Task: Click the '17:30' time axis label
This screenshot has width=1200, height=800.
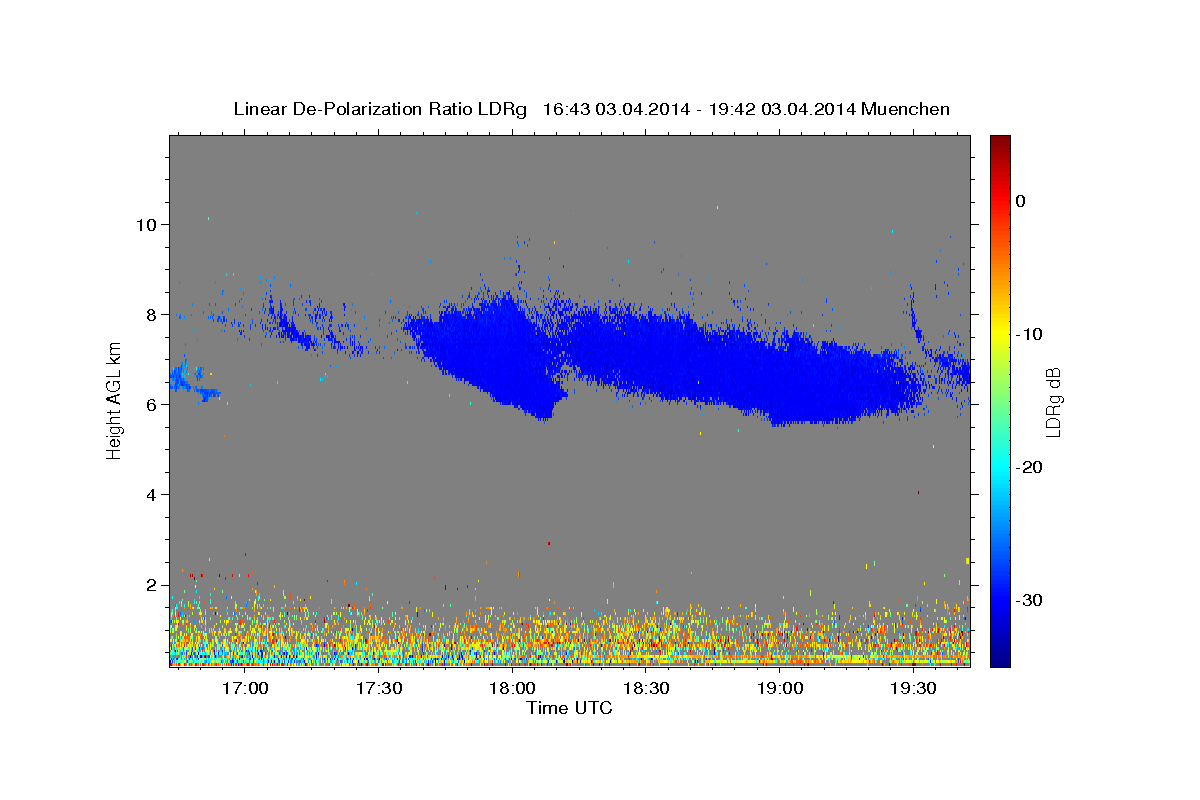Action: tap(378, 688)
